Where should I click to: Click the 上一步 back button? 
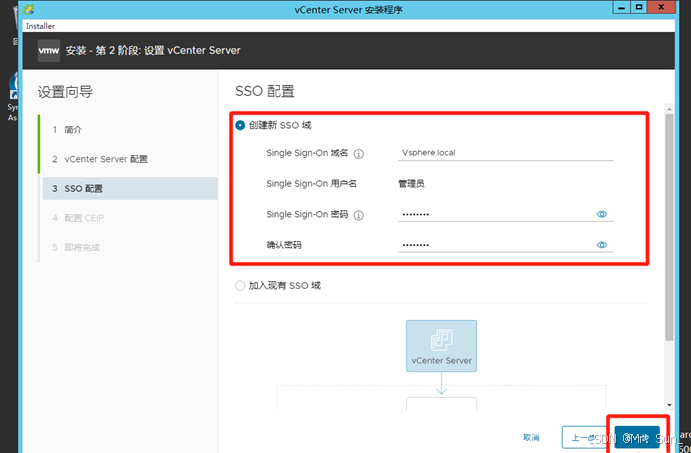point(585,438)
